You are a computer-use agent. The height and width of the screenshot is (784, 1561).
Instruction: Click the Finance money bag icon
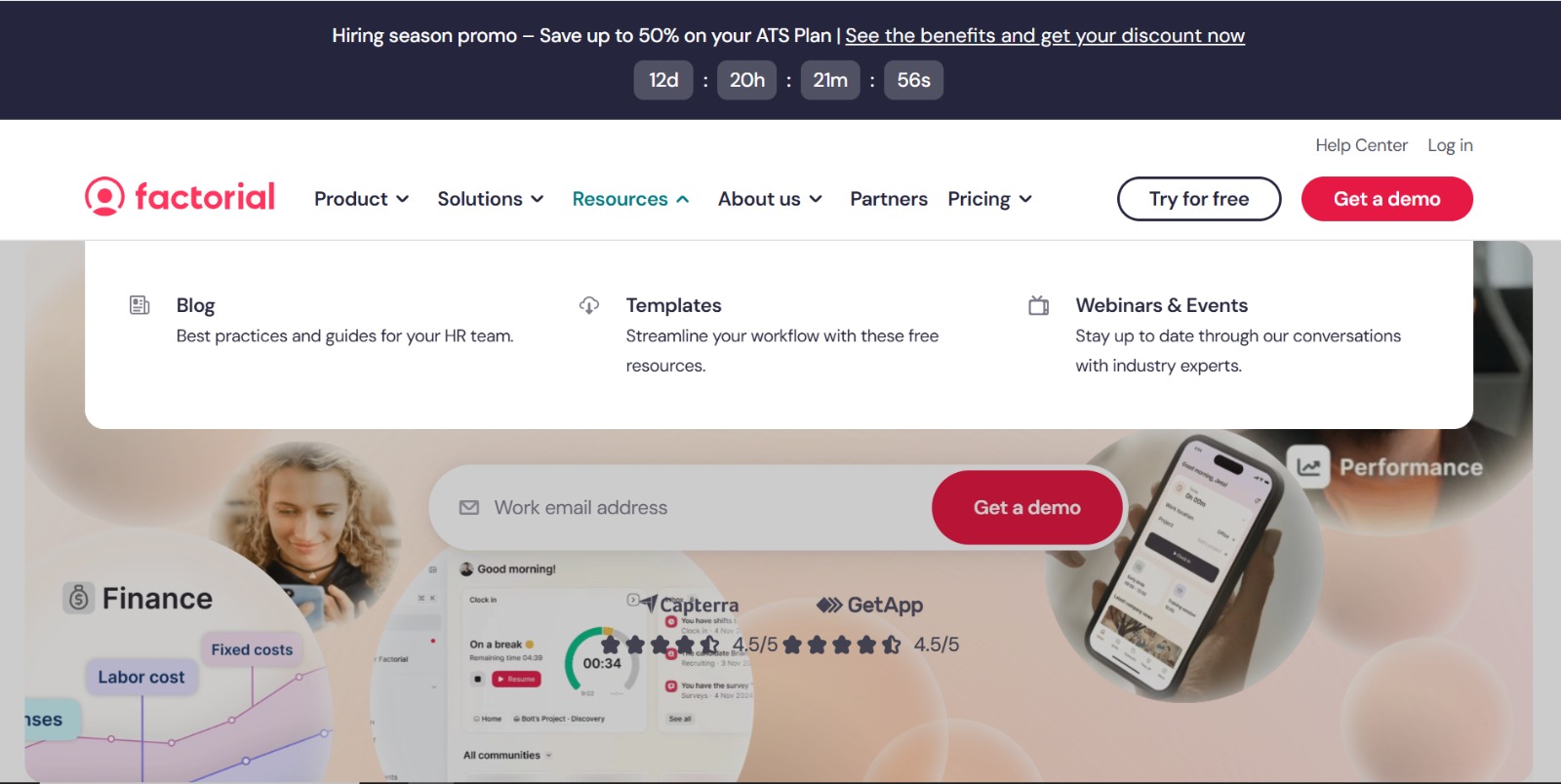point(79,598)
